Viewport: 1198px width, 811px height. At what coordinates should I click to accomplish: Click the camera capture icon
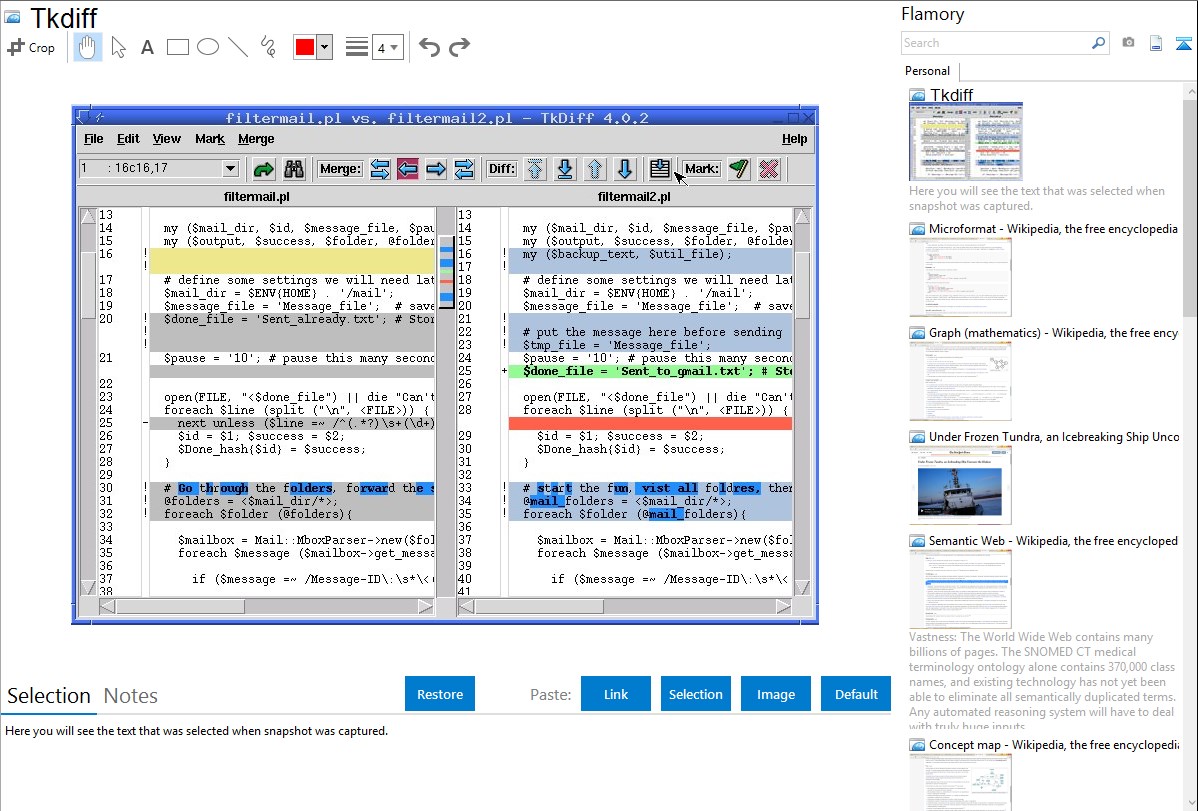point(1128,43)
